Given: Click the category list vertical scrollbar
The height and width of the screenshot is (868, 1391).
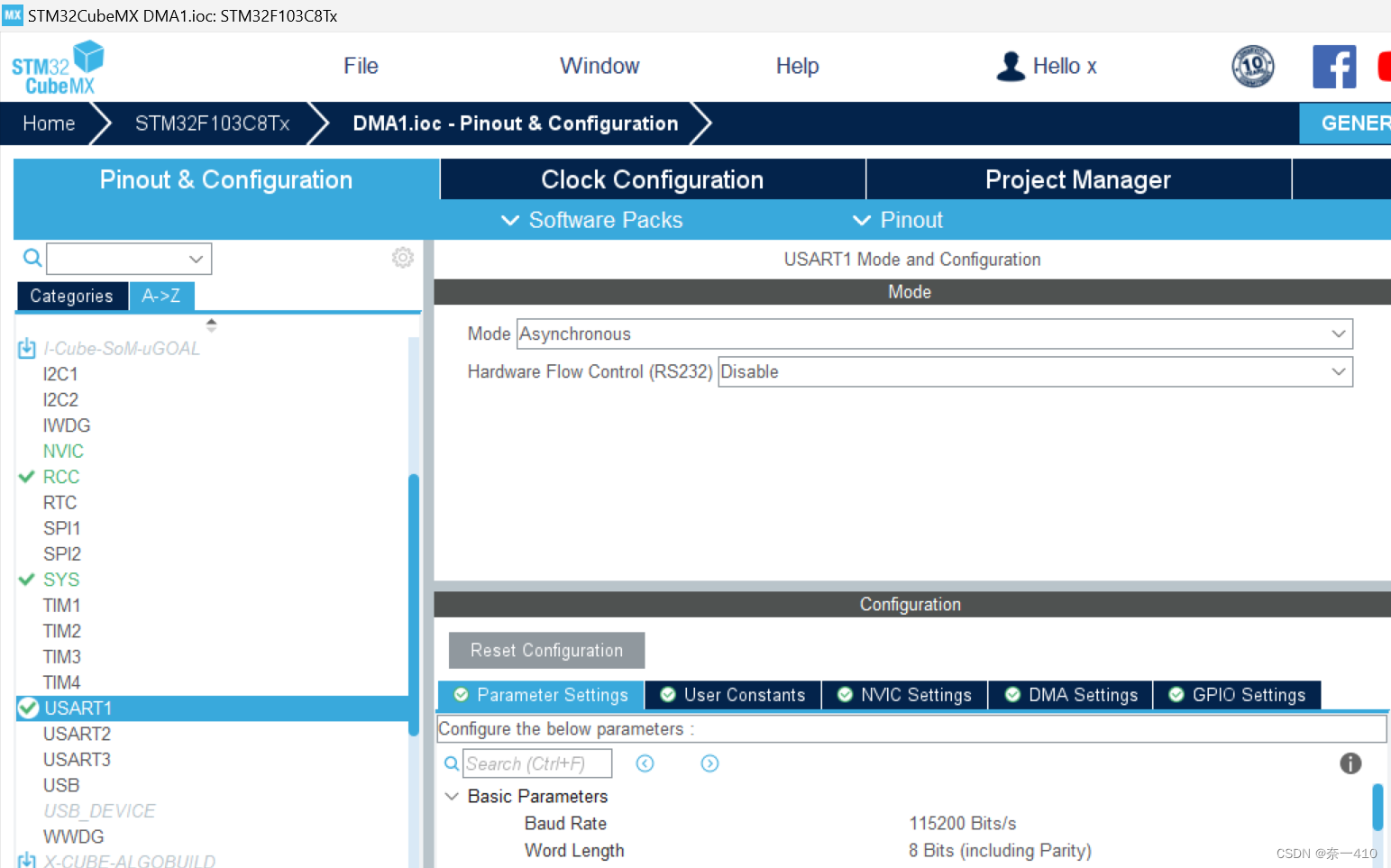Looking at the screenshot, I should (x=414, y=604).
